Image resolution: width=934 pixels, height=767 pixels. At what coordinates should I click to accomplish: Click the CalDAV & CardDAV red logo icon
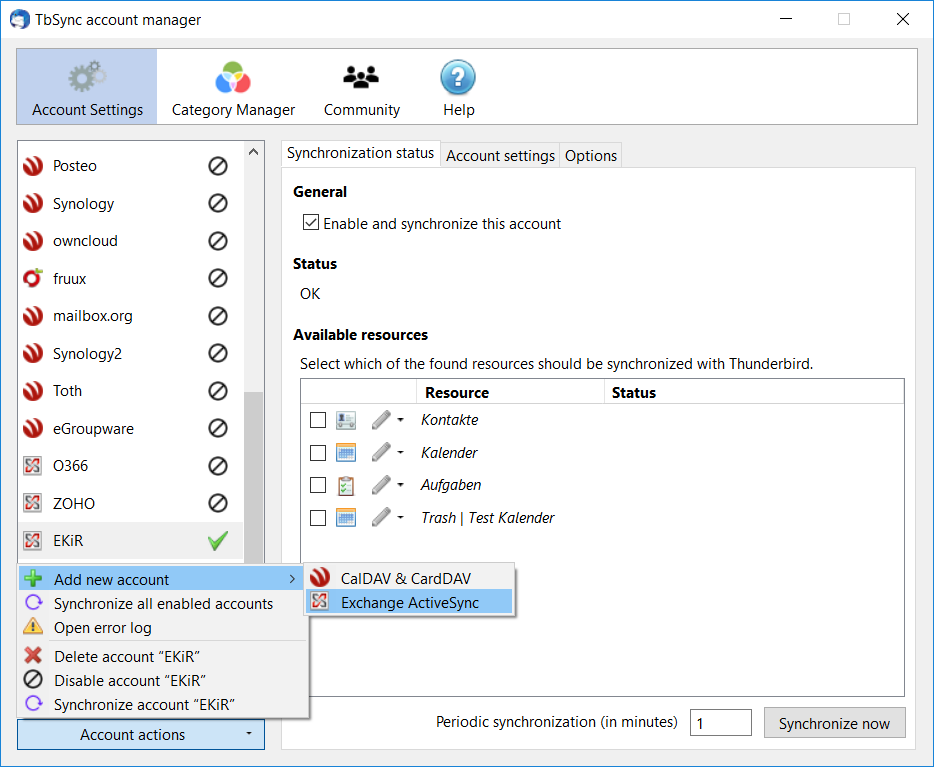(320, 578)
